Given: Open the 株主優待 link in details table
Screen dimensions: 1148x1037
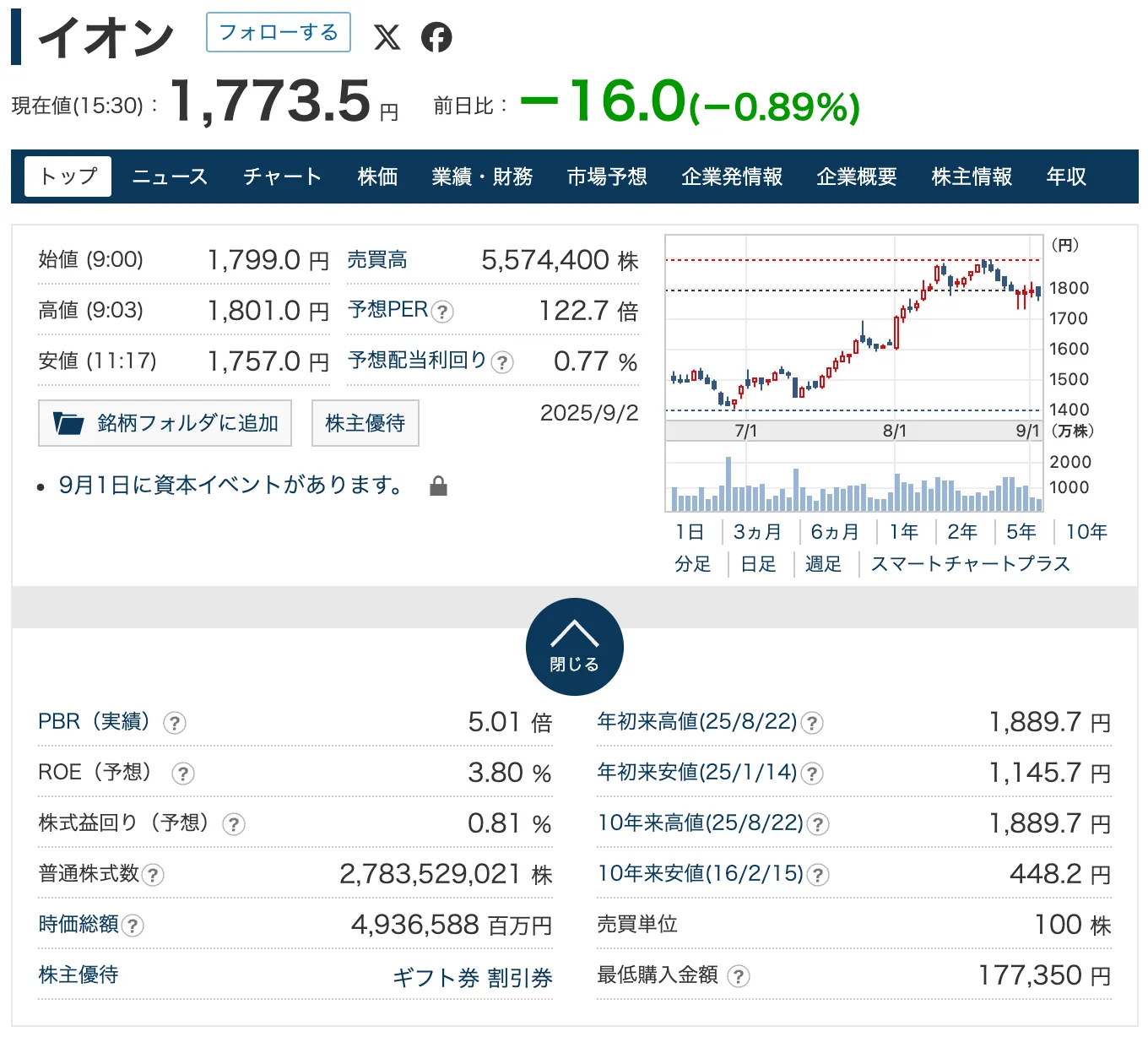Looking at the screenshot, I should [79, 975].
